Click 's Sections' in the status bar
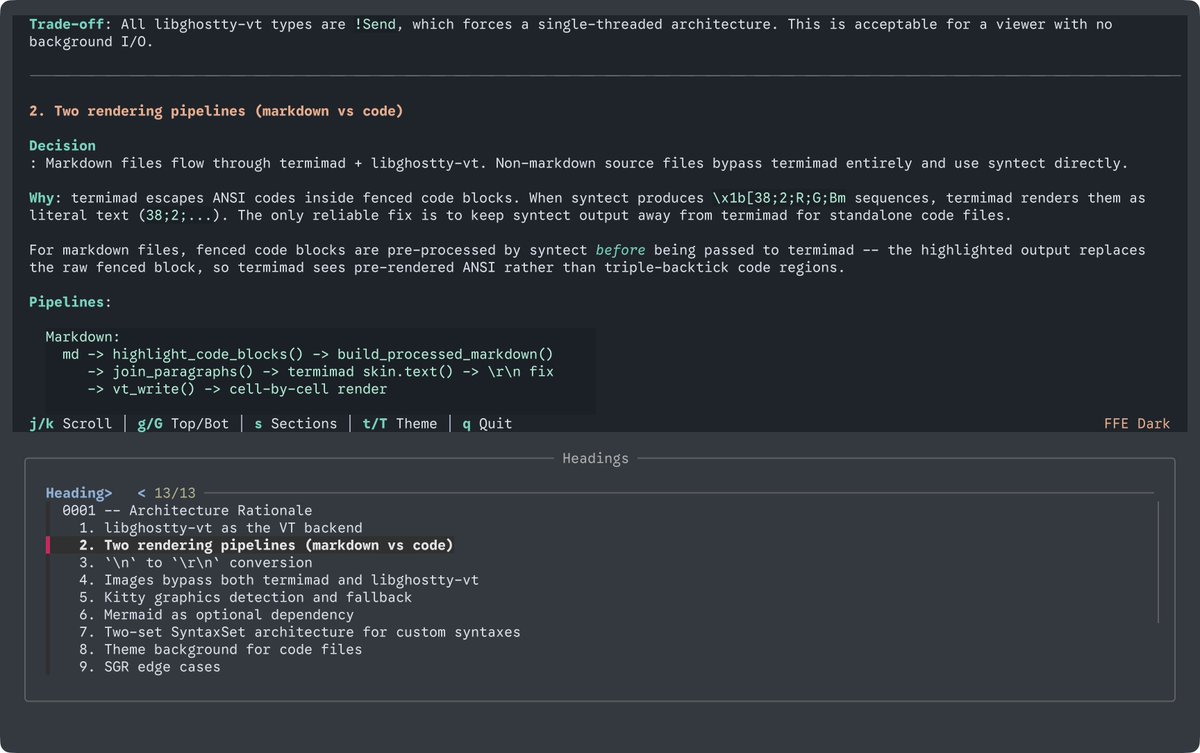This screenshot has height=753, width=1200. [295, 424]
